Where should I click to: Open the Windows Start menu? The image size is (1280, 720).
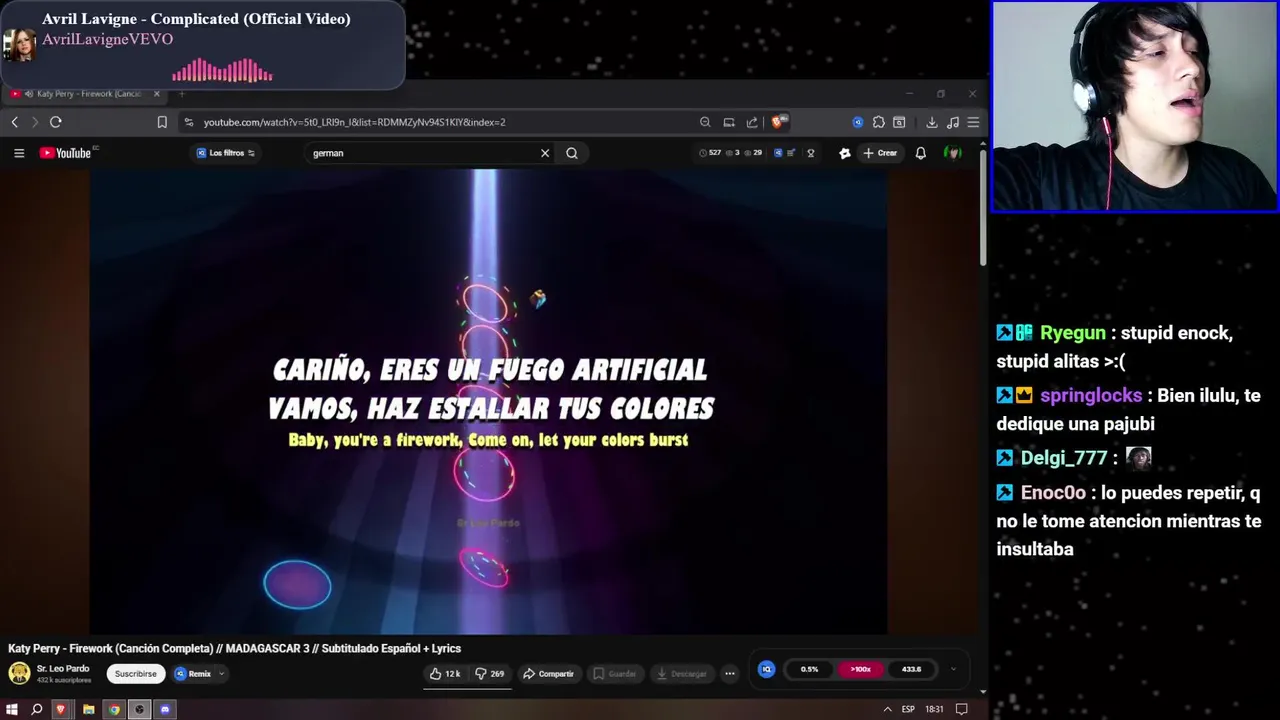pyautogui.click(x=12, y=709)
